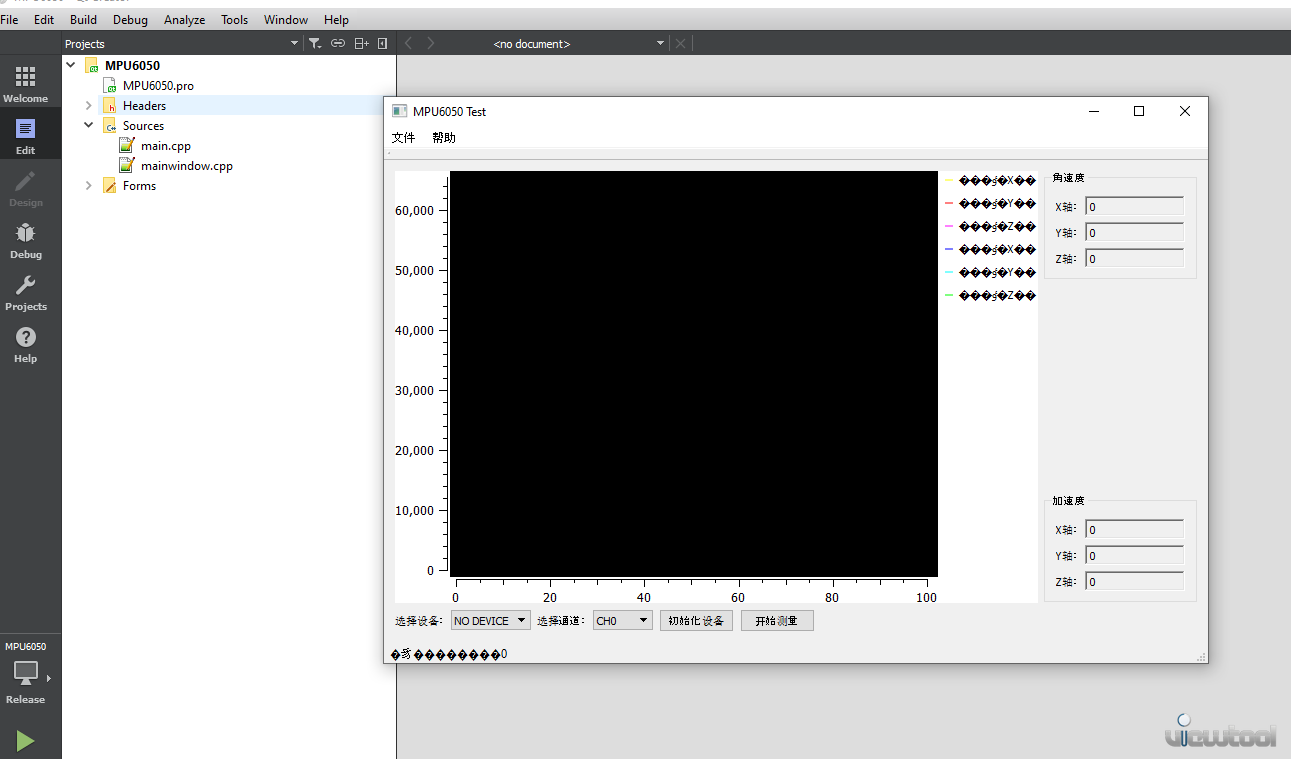1291x759 pixels.
Task: Select main.cpp in project tree
Action: pos(165,145)
